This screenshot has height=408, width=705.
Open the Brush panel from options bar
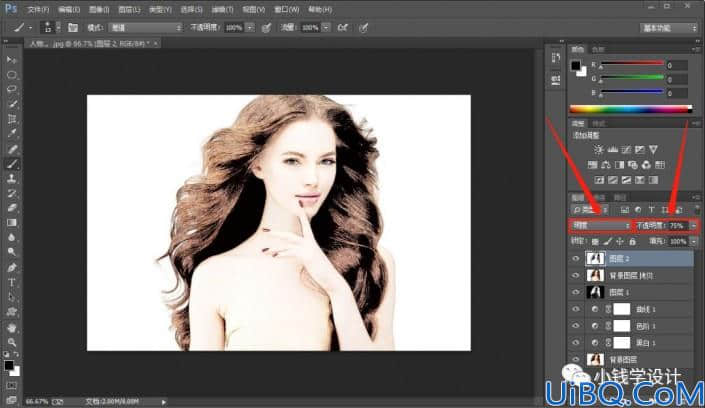tap(73, 28)
